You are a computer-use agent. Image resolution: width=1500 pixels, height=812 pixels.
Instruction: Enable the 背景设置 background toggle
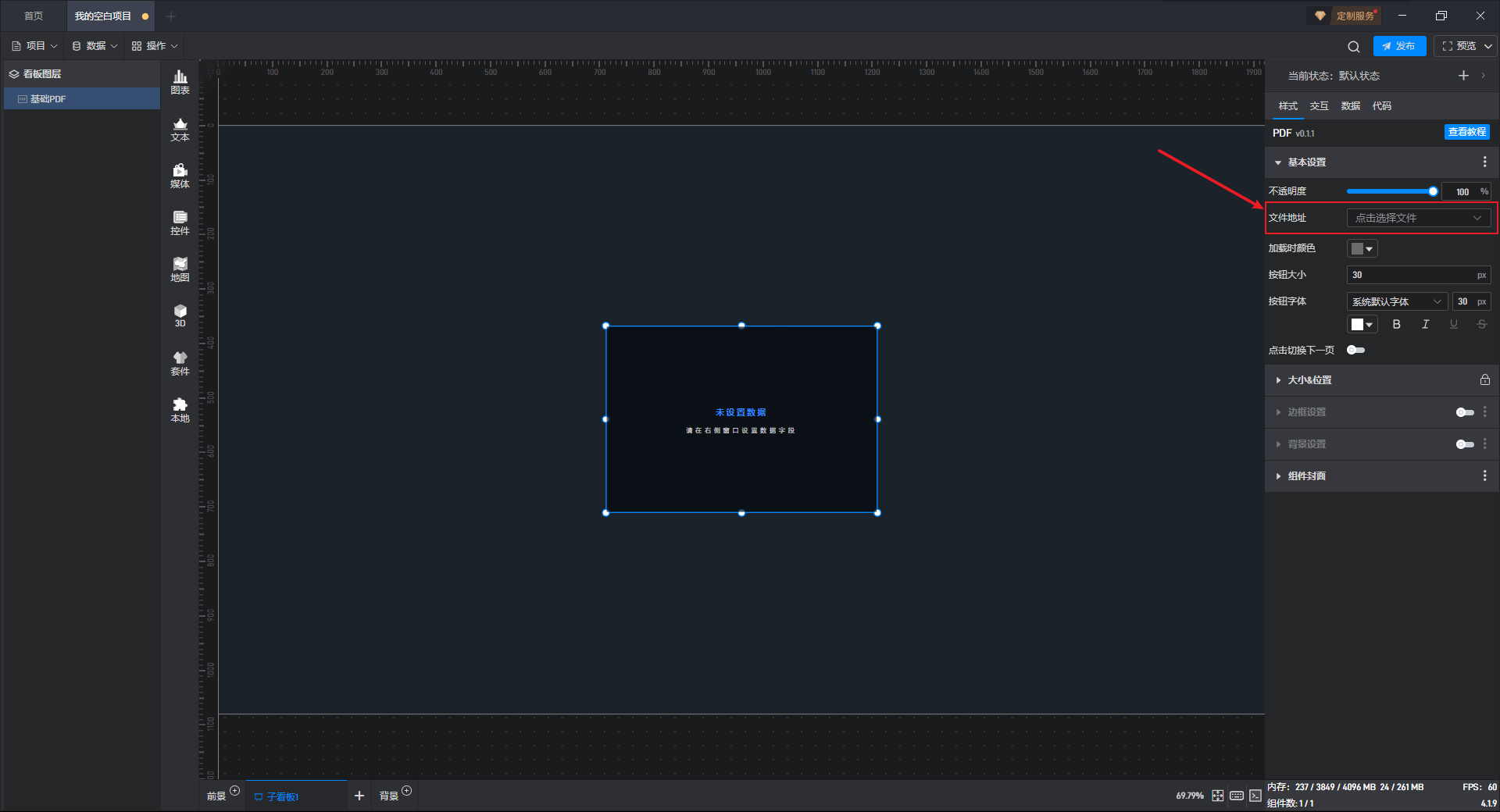(1464, 444)
